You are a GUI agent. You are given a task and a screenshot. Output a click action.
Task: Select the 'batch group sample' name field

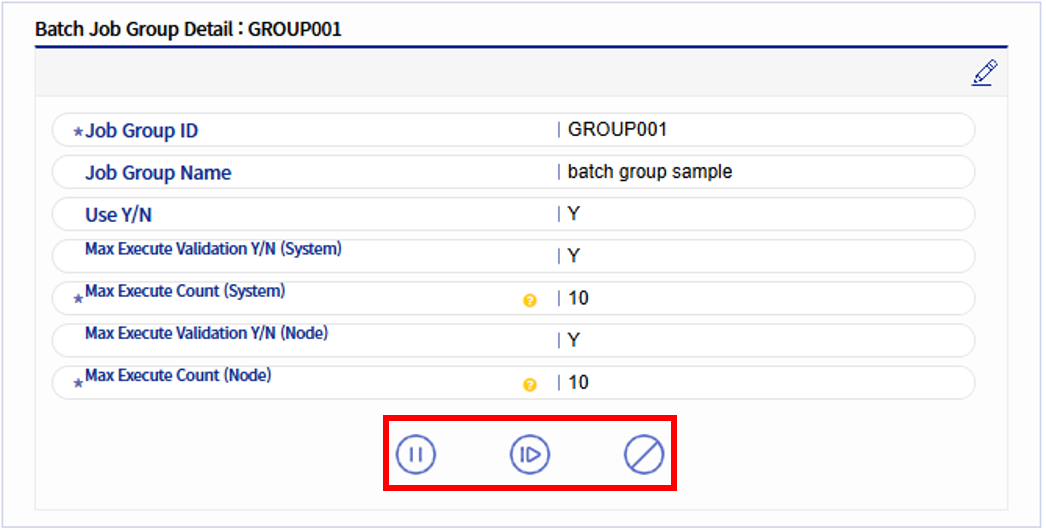pyautogui.click(x=649, y=172)
